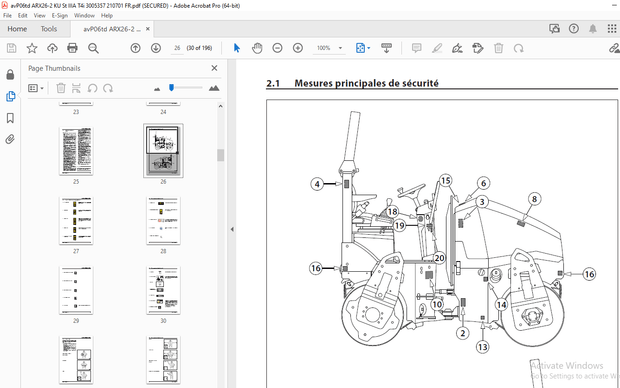Click the page number field showing 26
Image resolution: width=620 pixels, height=388 pixels.
(x=177, y=48)
